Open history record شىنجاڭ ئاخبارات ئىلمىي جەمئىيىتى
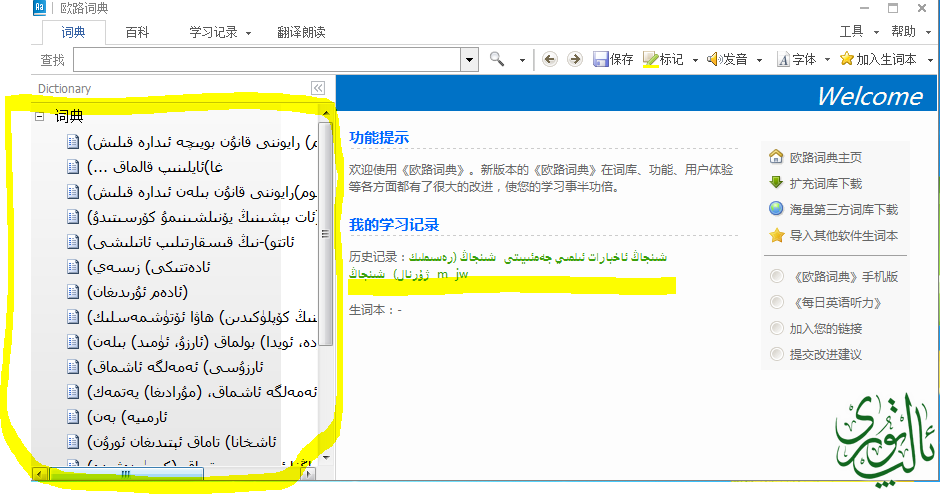 585,257
